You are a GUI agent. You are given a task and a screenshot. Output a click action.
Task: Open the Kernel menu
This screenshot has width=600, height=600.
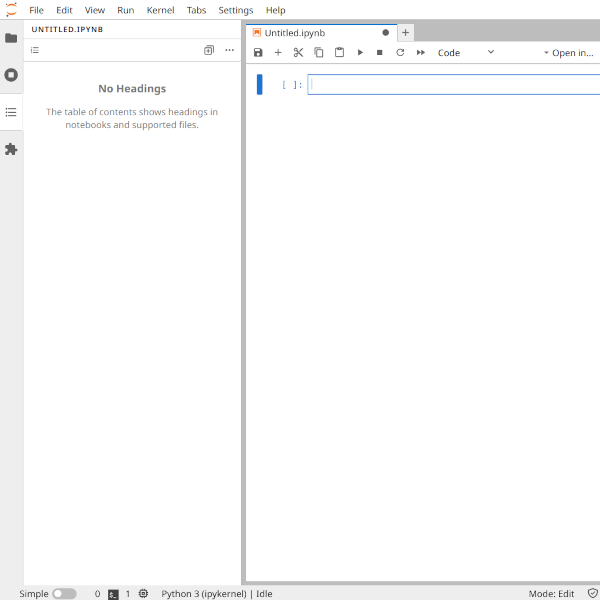(160, 10)
